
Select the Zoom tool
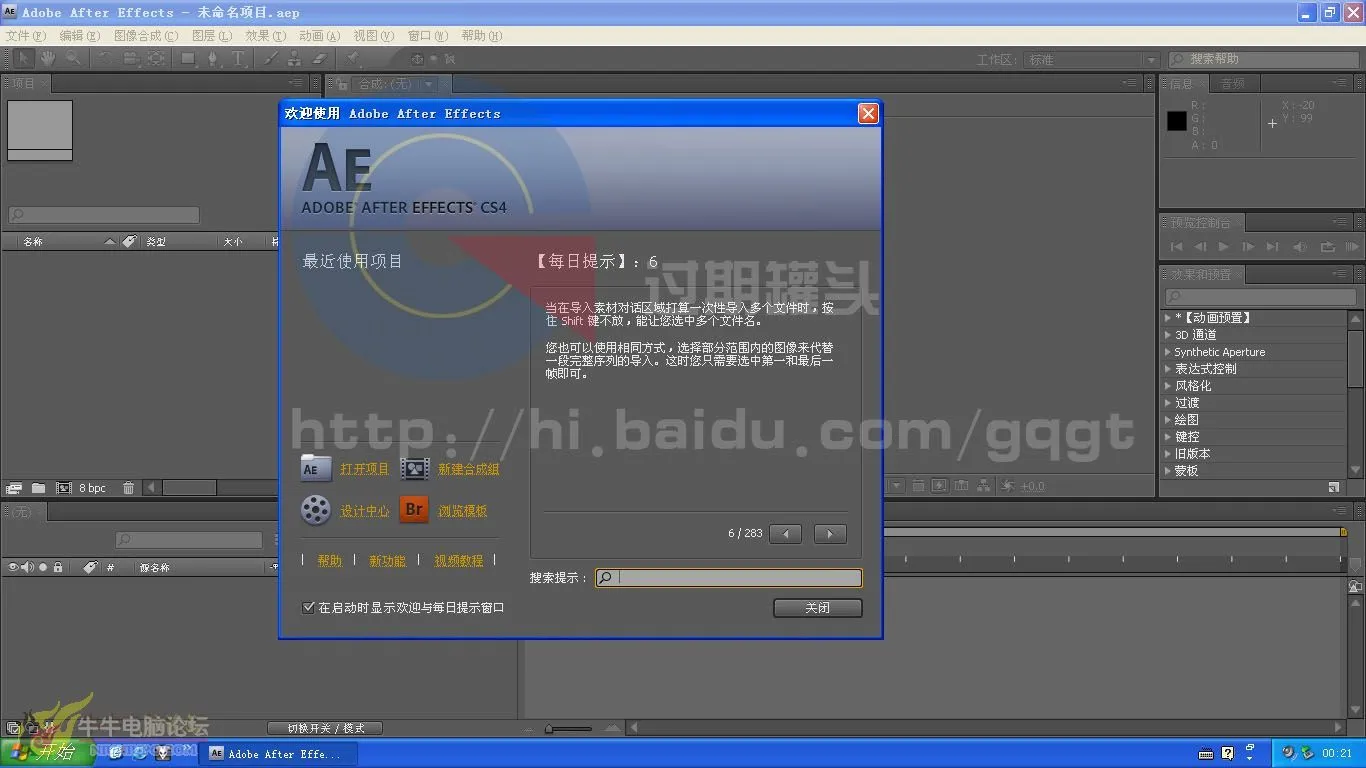[x=73, y=59]
